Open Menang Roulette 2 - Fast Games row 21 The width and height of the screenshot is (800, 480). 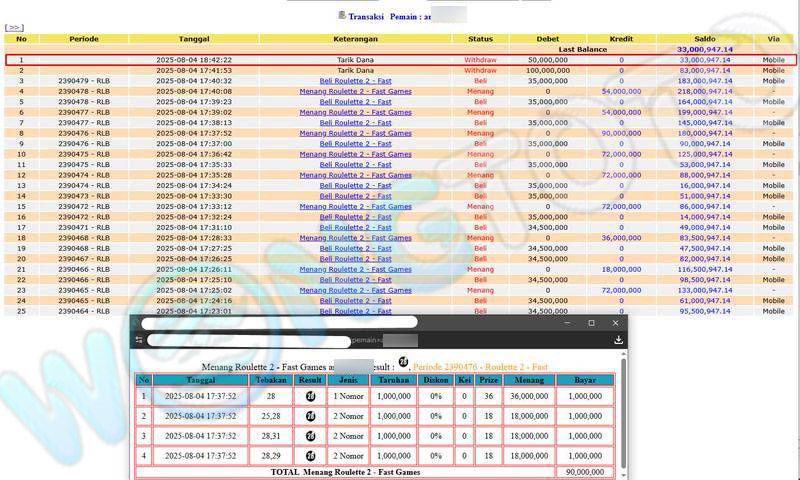[x=356, y=269]
